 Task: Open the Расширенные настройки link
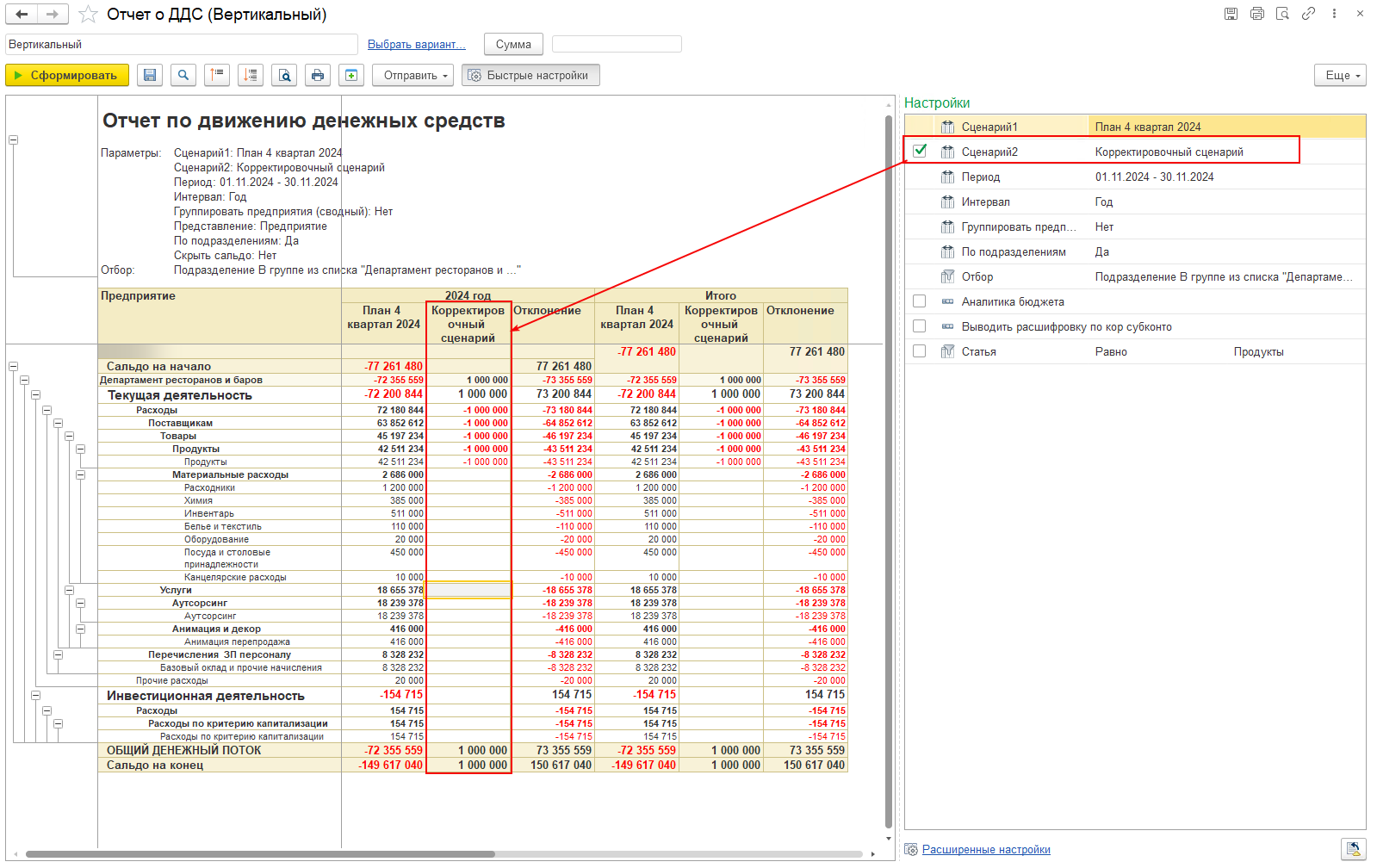point(986,850)
